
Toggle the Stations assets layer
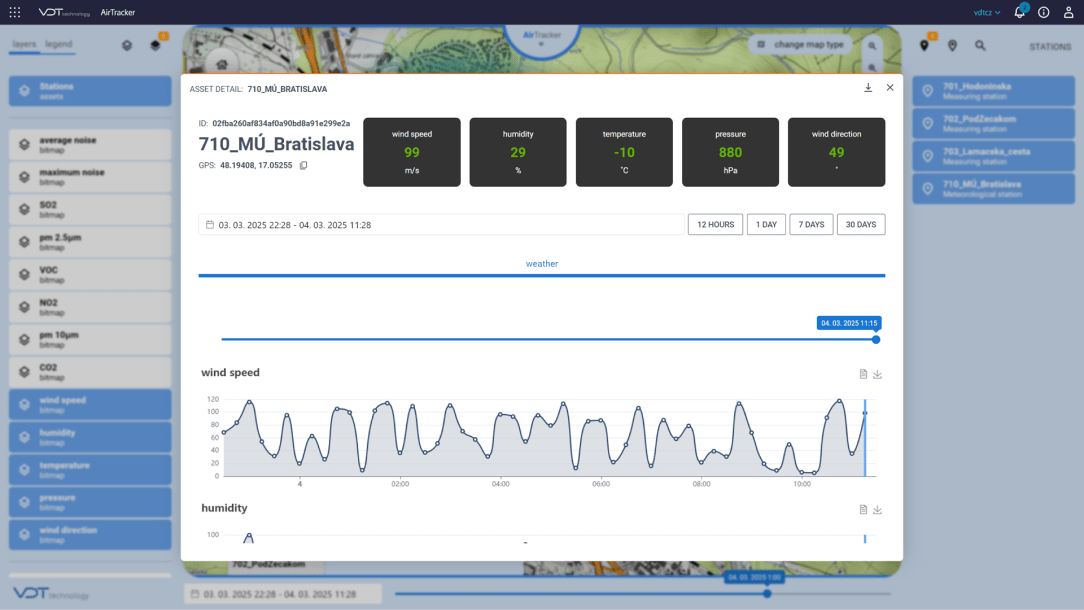coord(90,91)
